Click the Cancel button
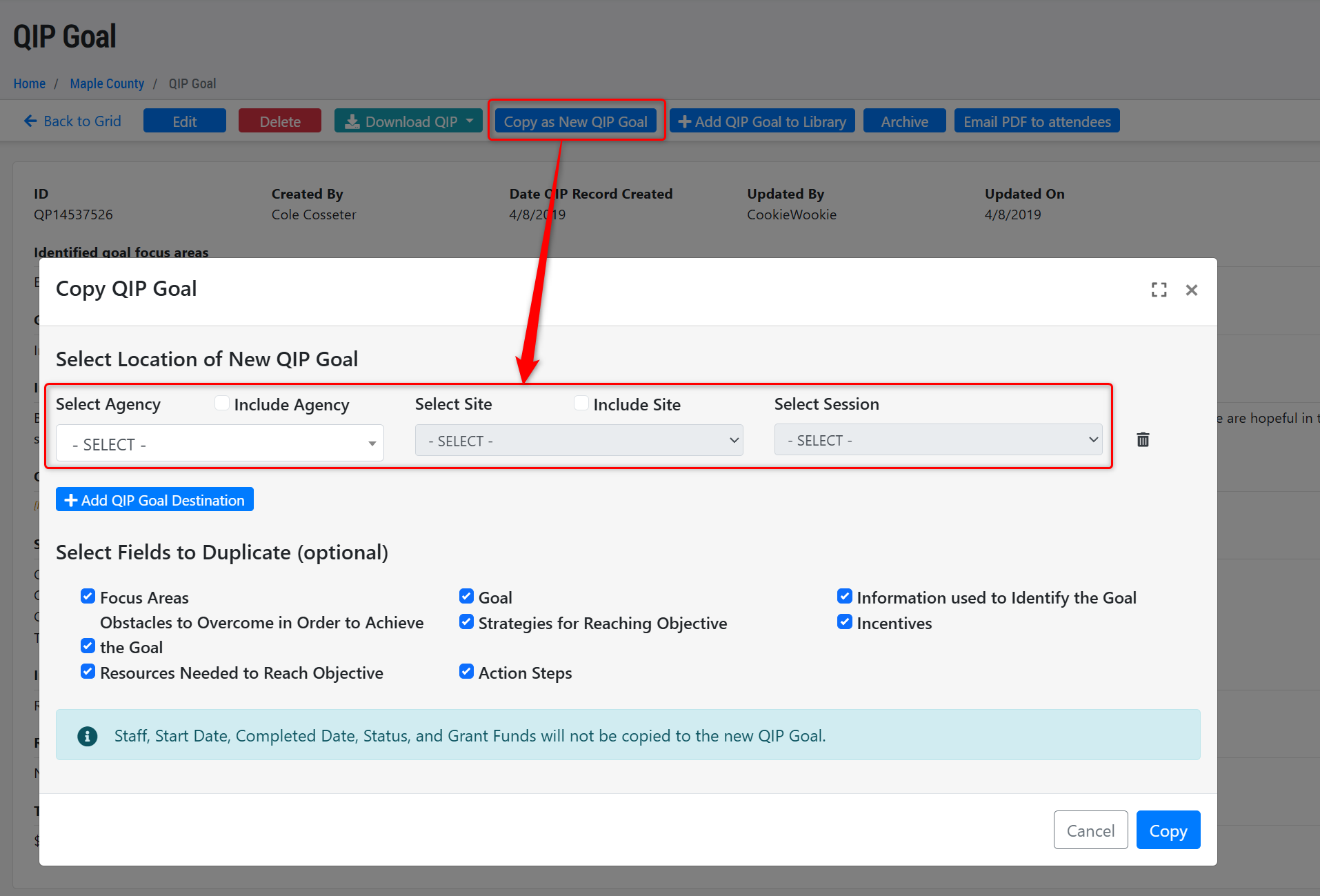The width and height of the screenshot is (1320, 896). point(1090,830)
